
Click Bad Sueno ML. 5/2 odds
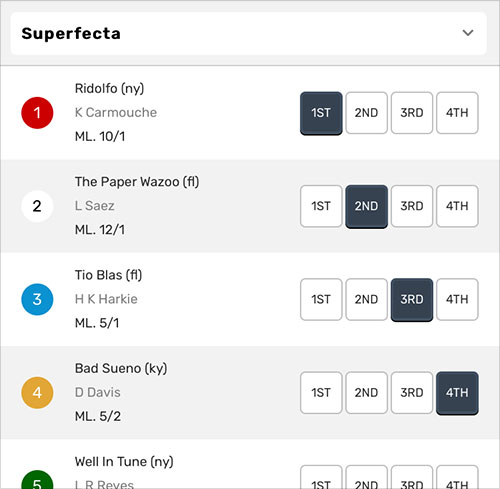pos(98,416)
